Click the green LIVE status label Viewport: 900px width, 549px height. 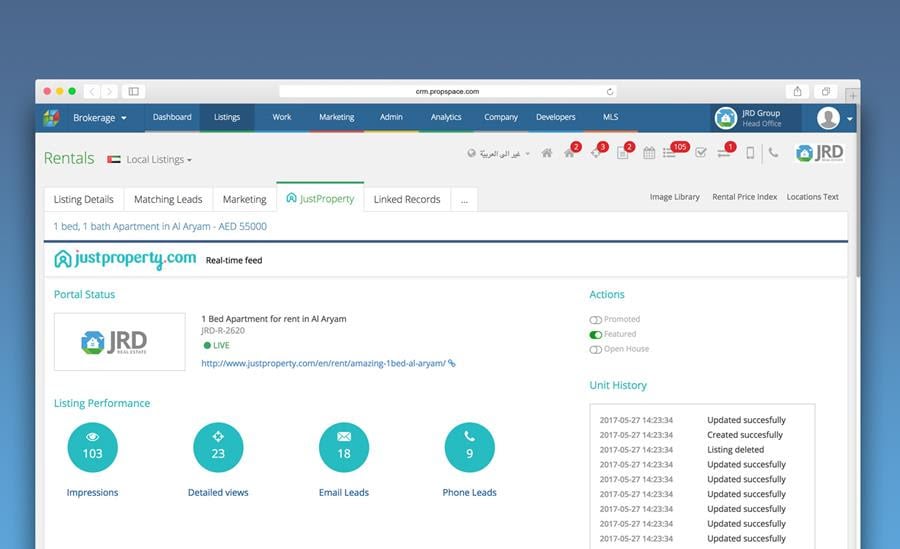click(217, 345)
